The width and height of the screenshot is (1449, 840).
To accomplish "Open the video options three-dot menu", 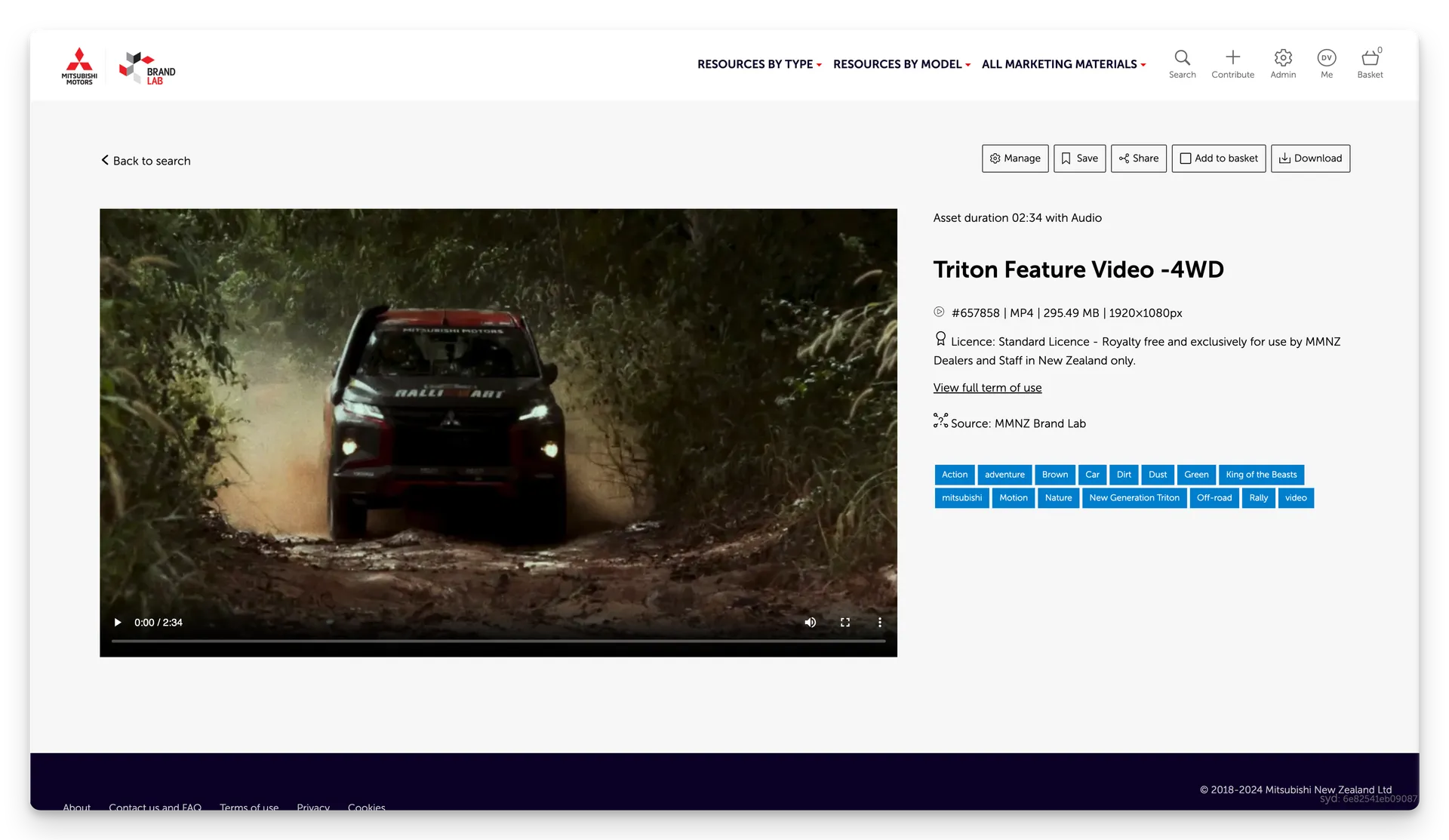I will click(879, 622).
